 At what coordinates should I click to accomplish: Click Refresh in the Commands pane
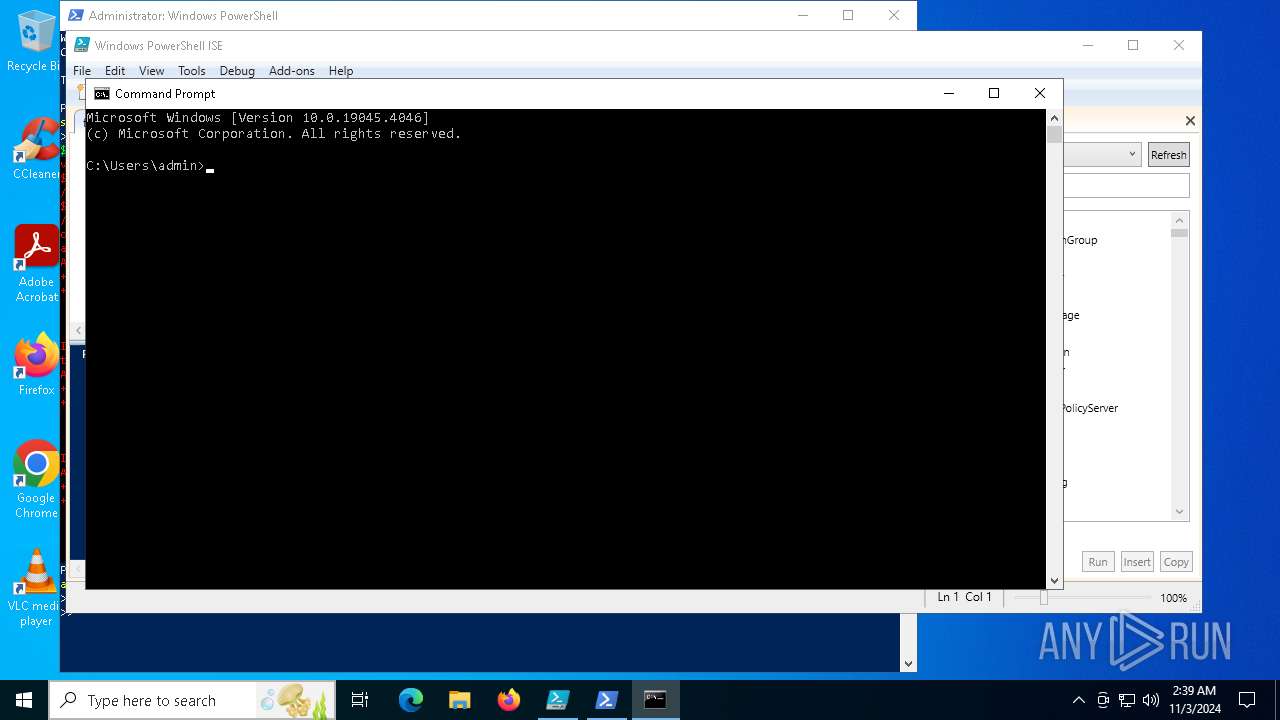click(x=1168, y=155)
